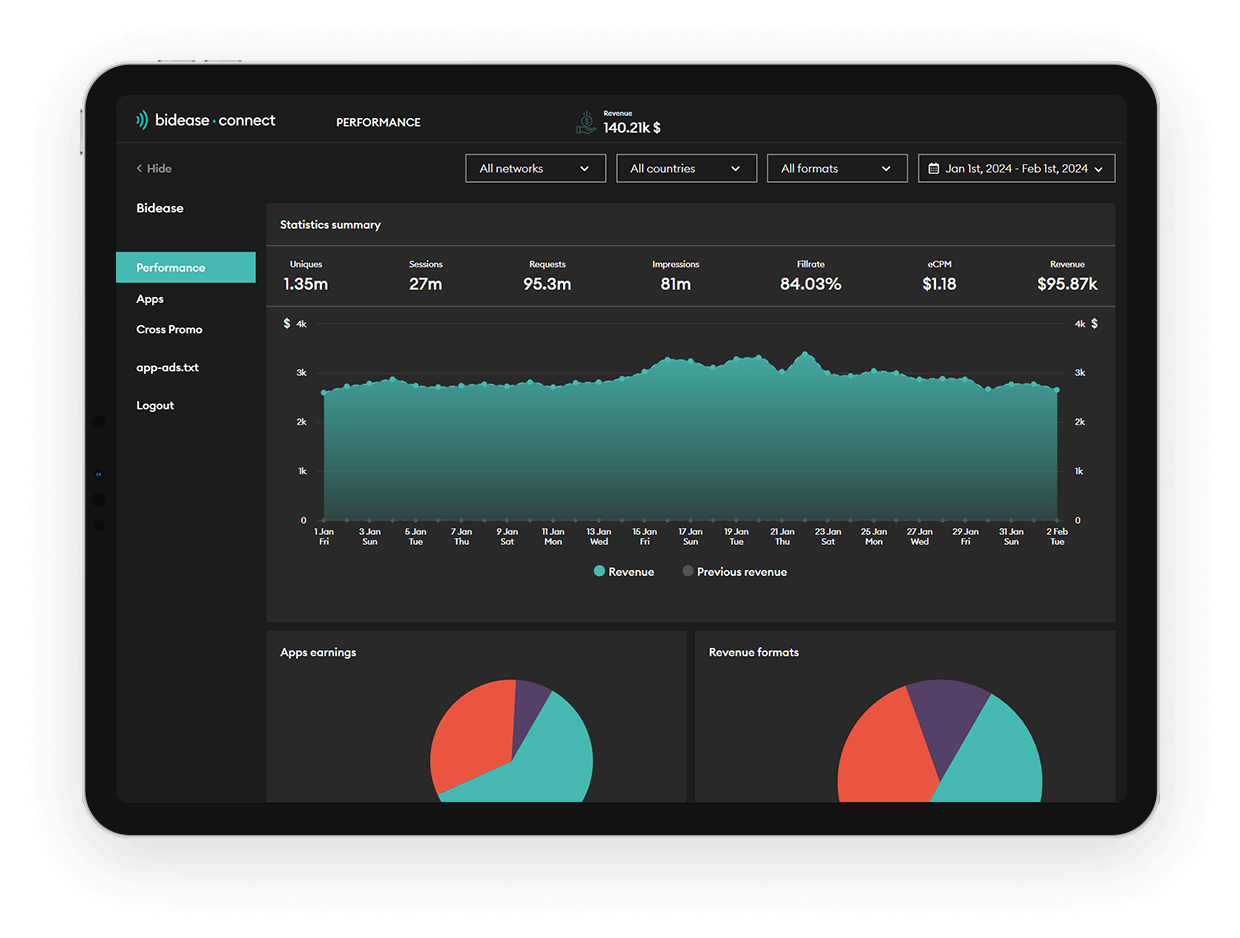Open the Cross Promo menu item

[169, 329]
